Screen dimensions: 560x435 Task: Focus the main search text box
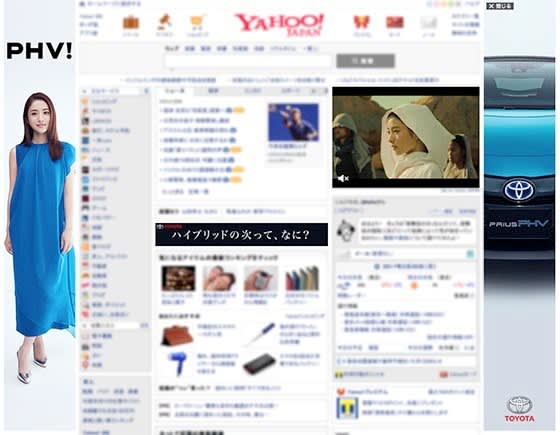coord(249,61)
